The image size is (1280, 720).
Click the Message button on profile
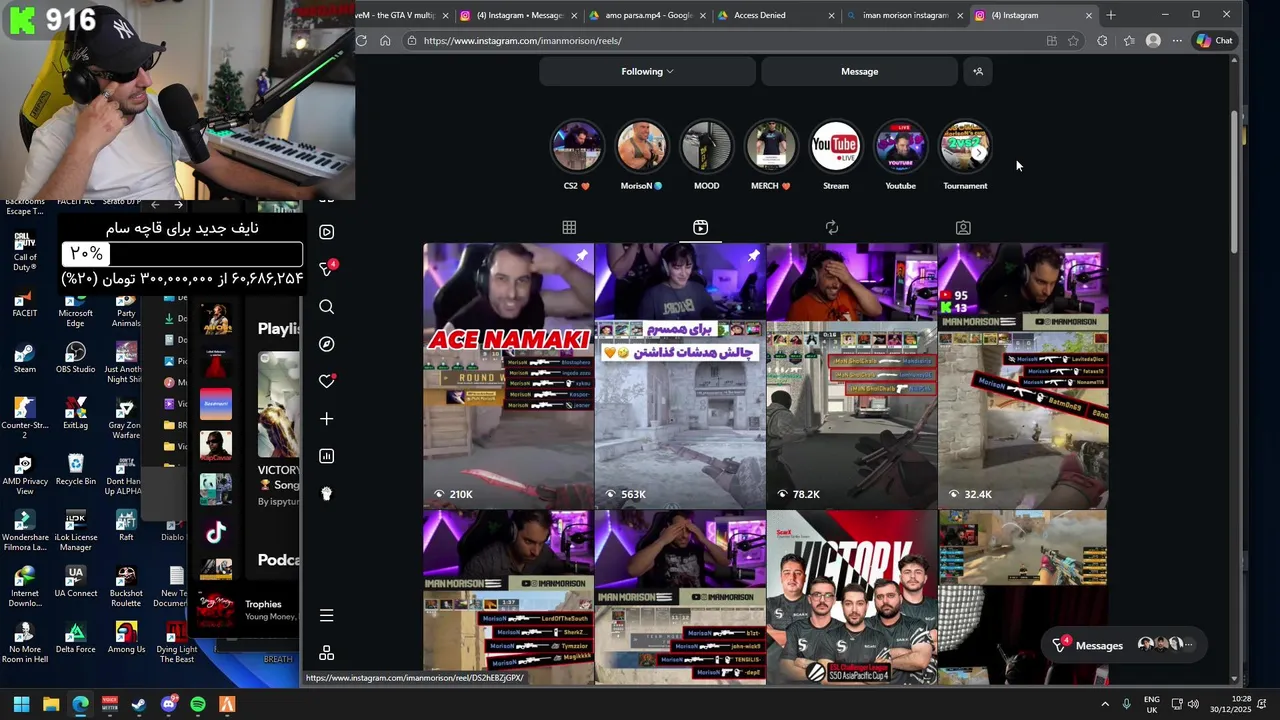point(859,71)
